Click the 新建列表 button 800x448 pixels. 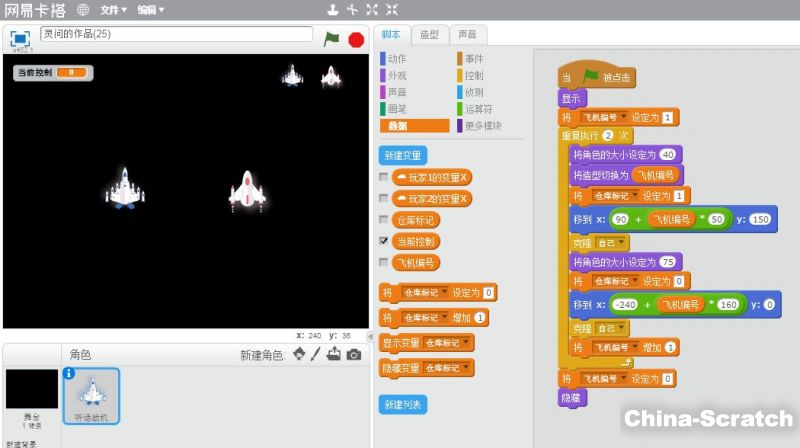click(403, 405)
